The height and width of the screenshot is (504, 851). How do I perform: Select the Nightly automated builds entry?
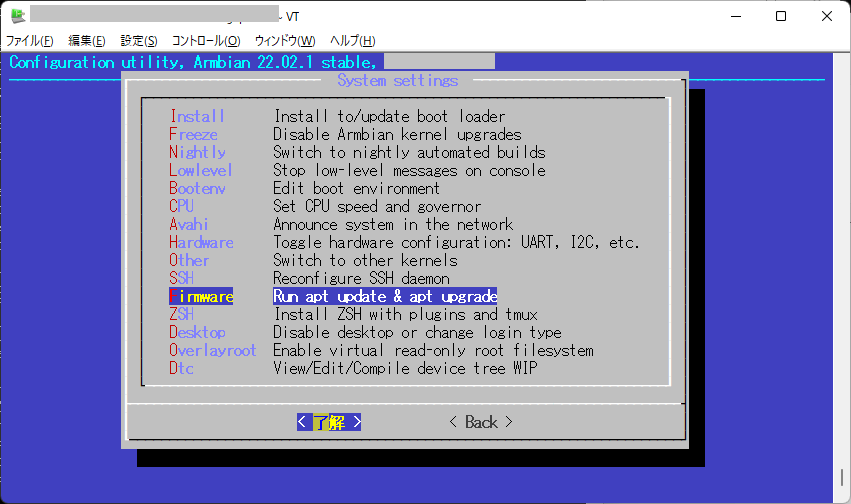357,152
